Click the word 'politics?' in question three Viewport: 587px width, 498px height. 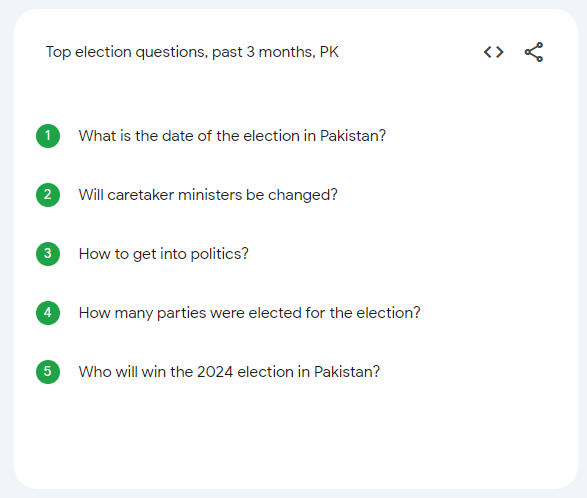coord(219,254)
